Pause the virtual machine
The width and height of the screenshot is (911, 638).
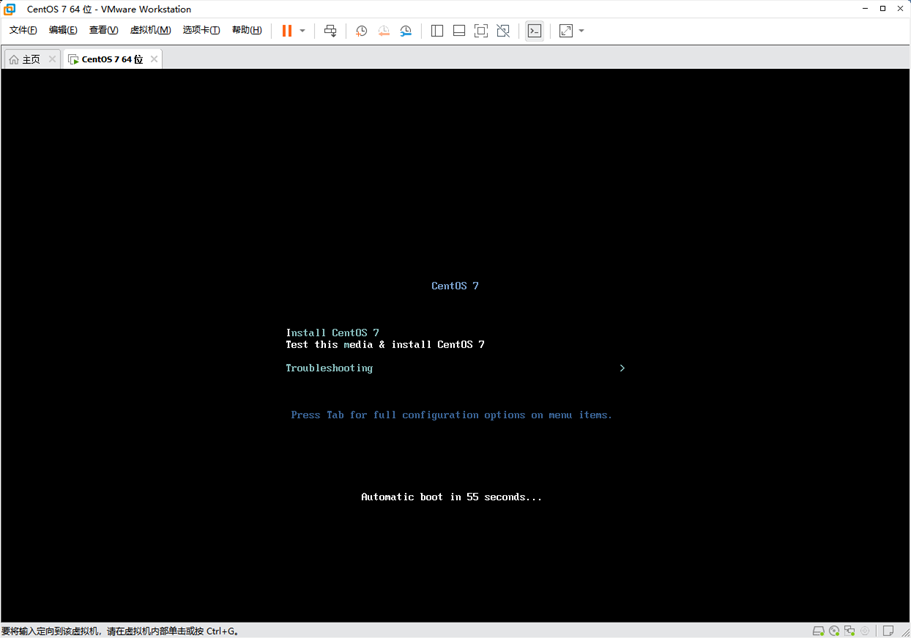(287, 31)
